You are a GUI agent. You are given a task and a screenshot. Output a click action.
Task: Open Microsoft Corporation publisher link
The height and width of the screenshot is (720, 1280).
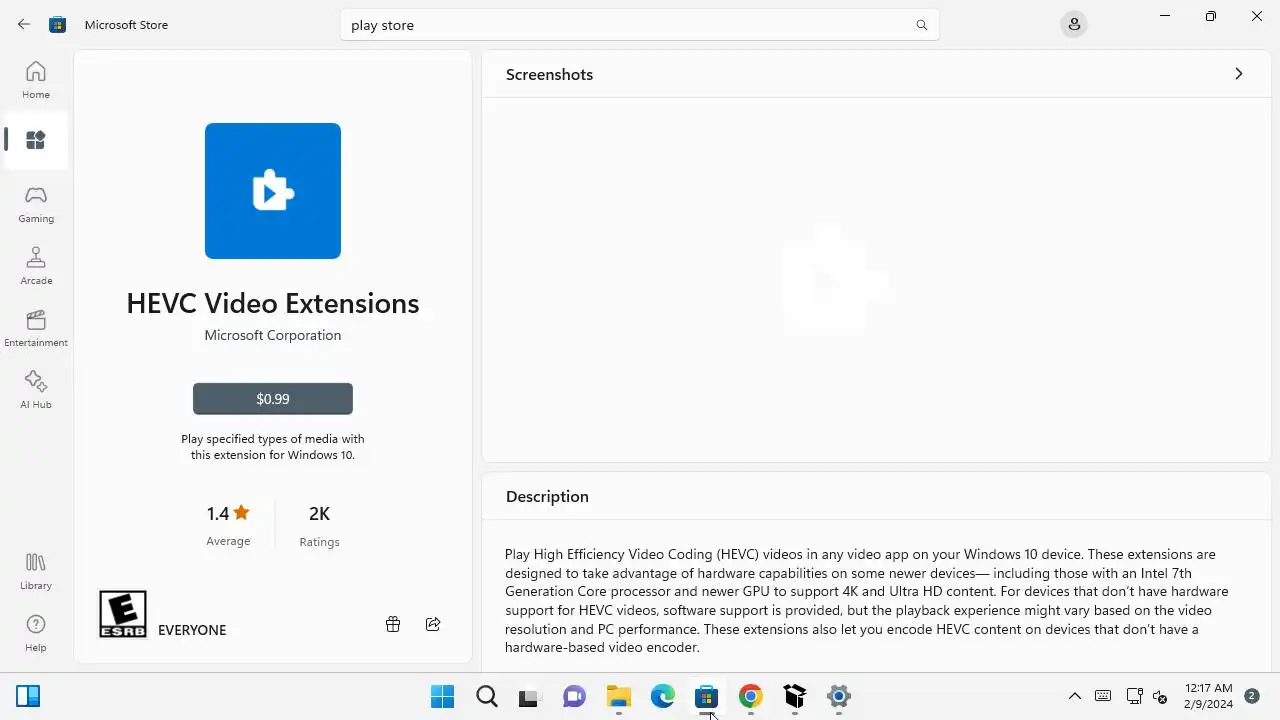tap(273, 335)
